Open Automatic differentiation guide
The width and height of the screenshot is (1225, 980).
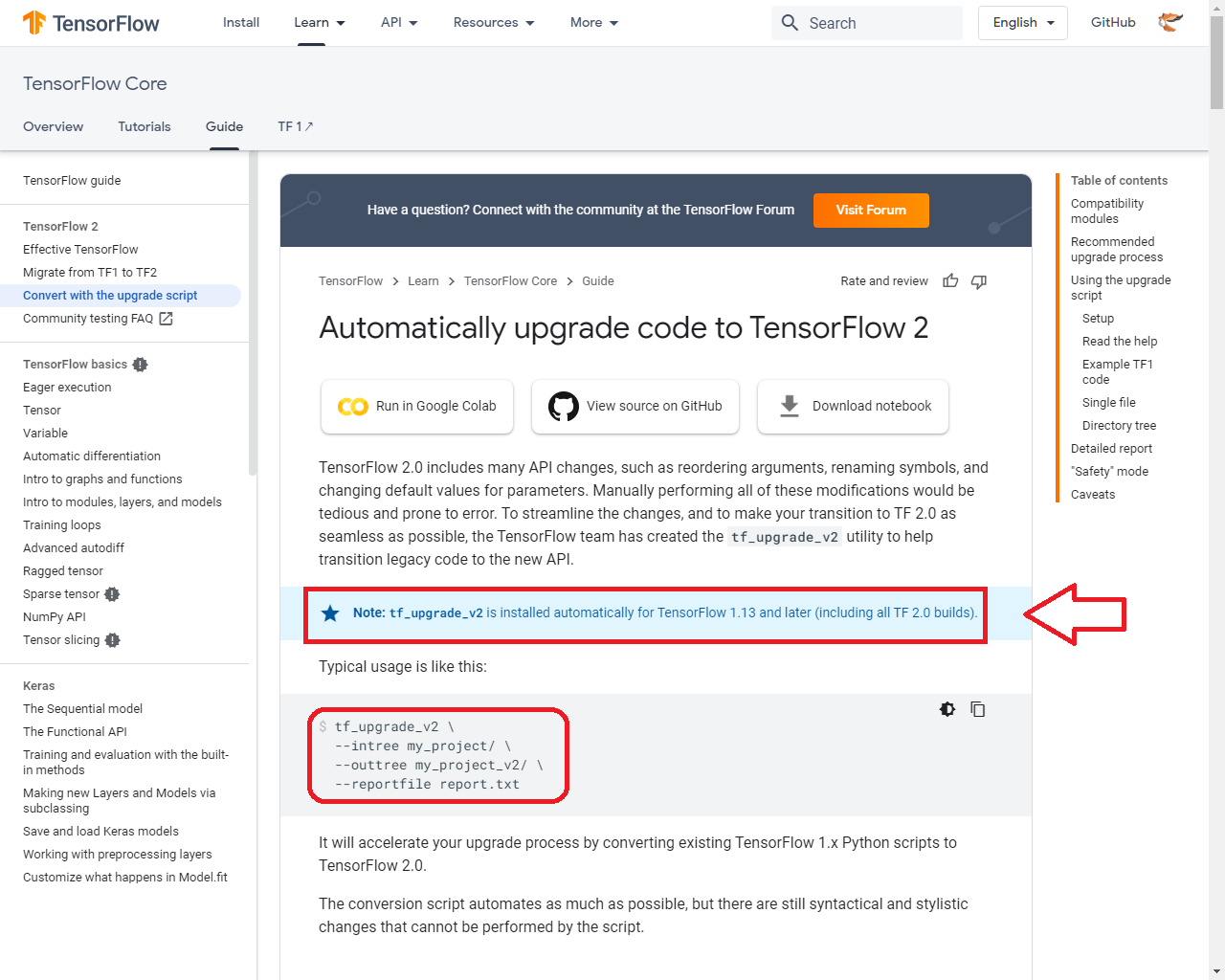click(92, 457)
